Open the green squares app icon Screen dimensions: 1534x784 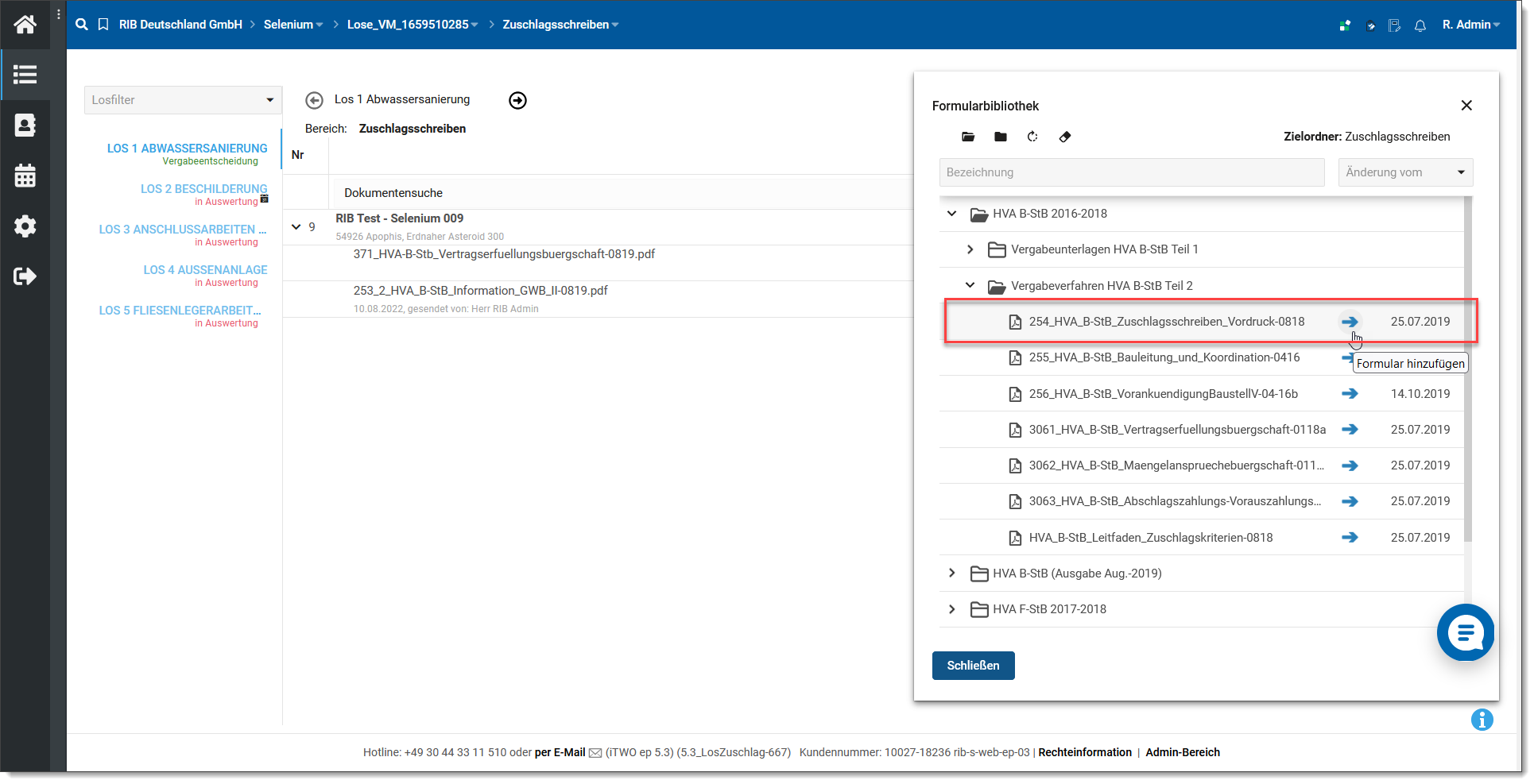[x=1345, y=25]
